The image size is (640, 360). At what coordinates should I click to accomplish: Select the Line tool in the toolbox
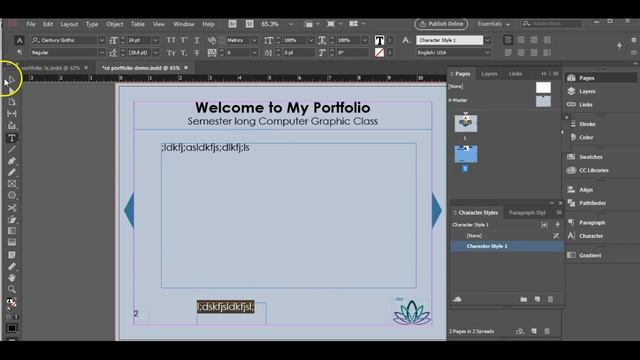(12, 149)
